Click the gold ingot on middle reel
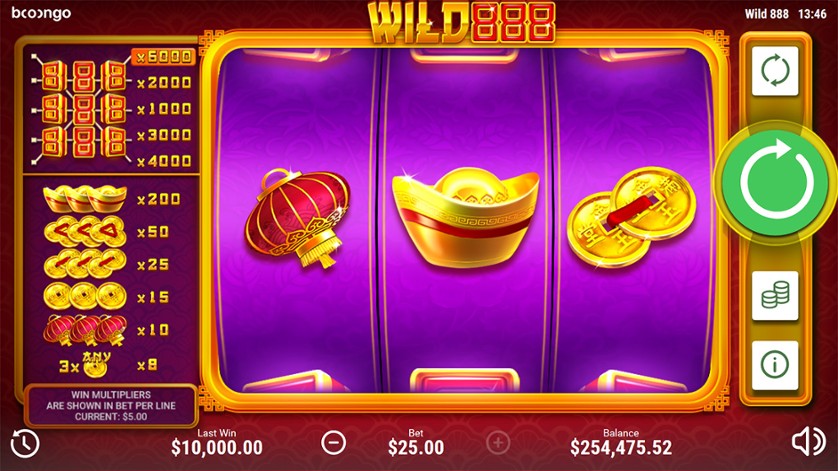Image resolution: width=838 pixels, height=471 pixels. (465, 216)
